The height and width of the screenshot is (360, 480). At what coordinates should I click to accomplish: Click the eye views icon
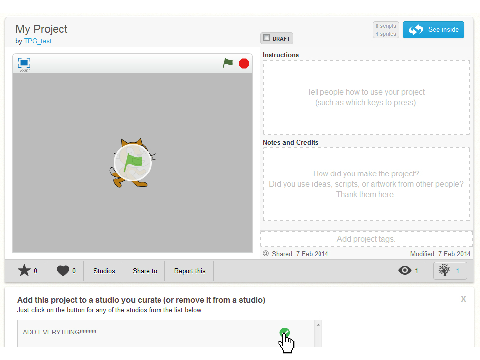(x=405, y=270)
